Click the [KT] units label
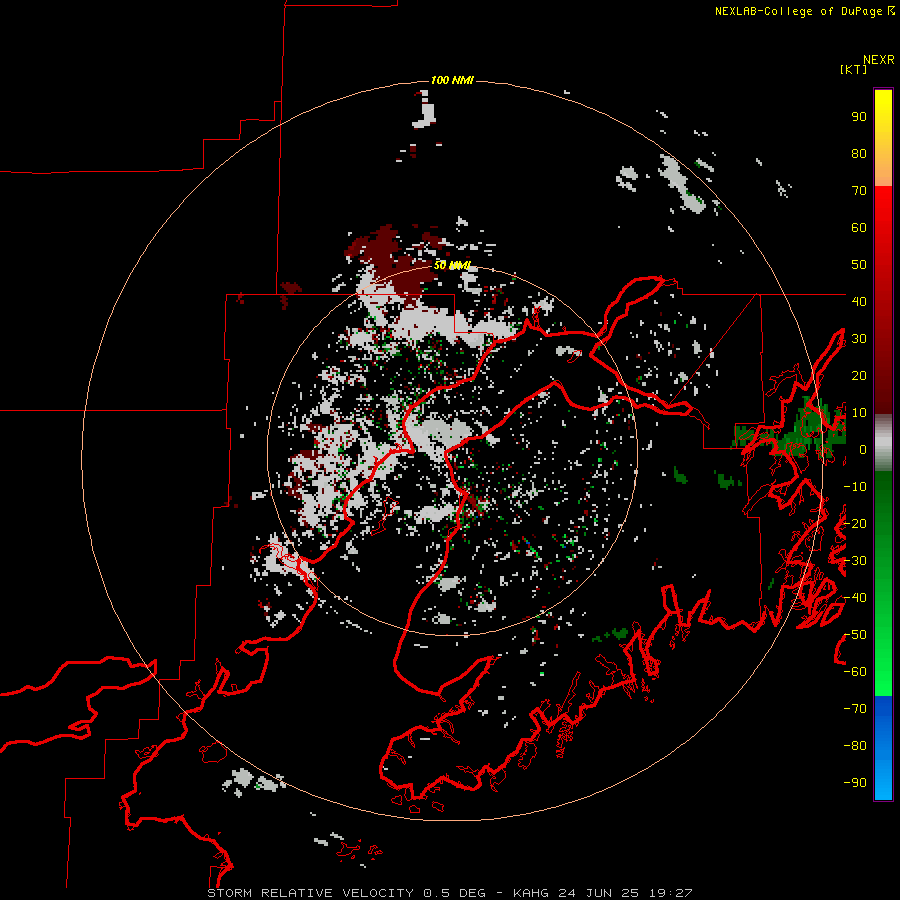The height and width of the screenshot is (900, 900). coord(853,69)
